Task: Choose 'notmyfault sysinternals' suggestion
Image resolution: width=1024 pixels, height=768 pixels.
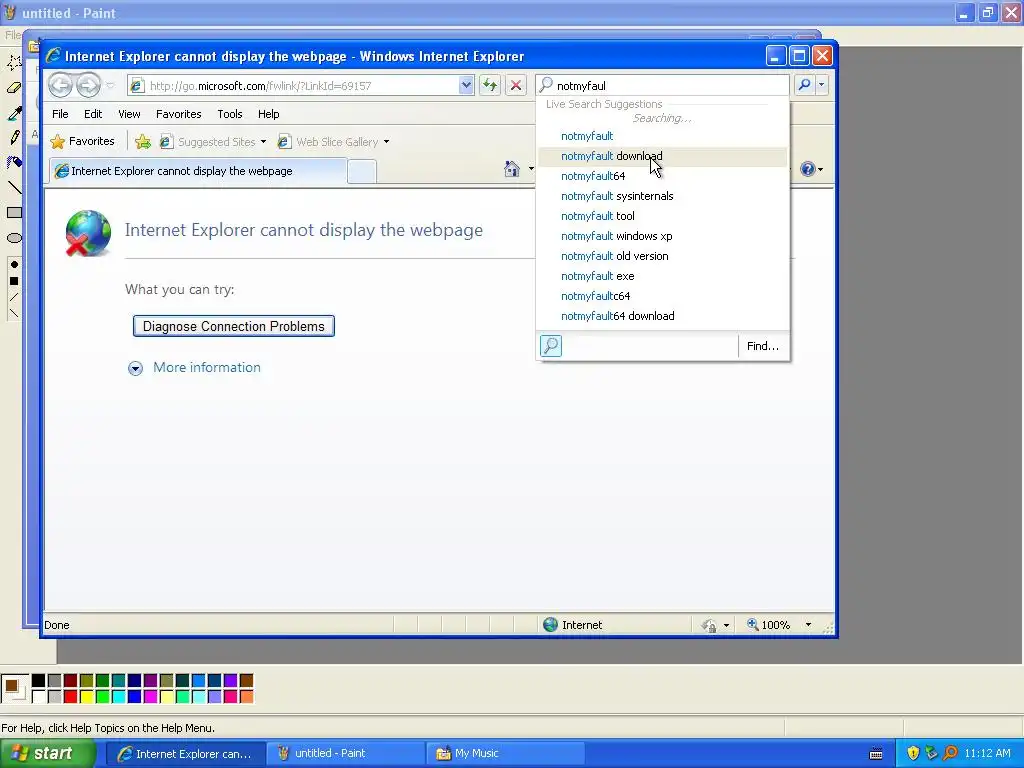Action: click(662, 196)
